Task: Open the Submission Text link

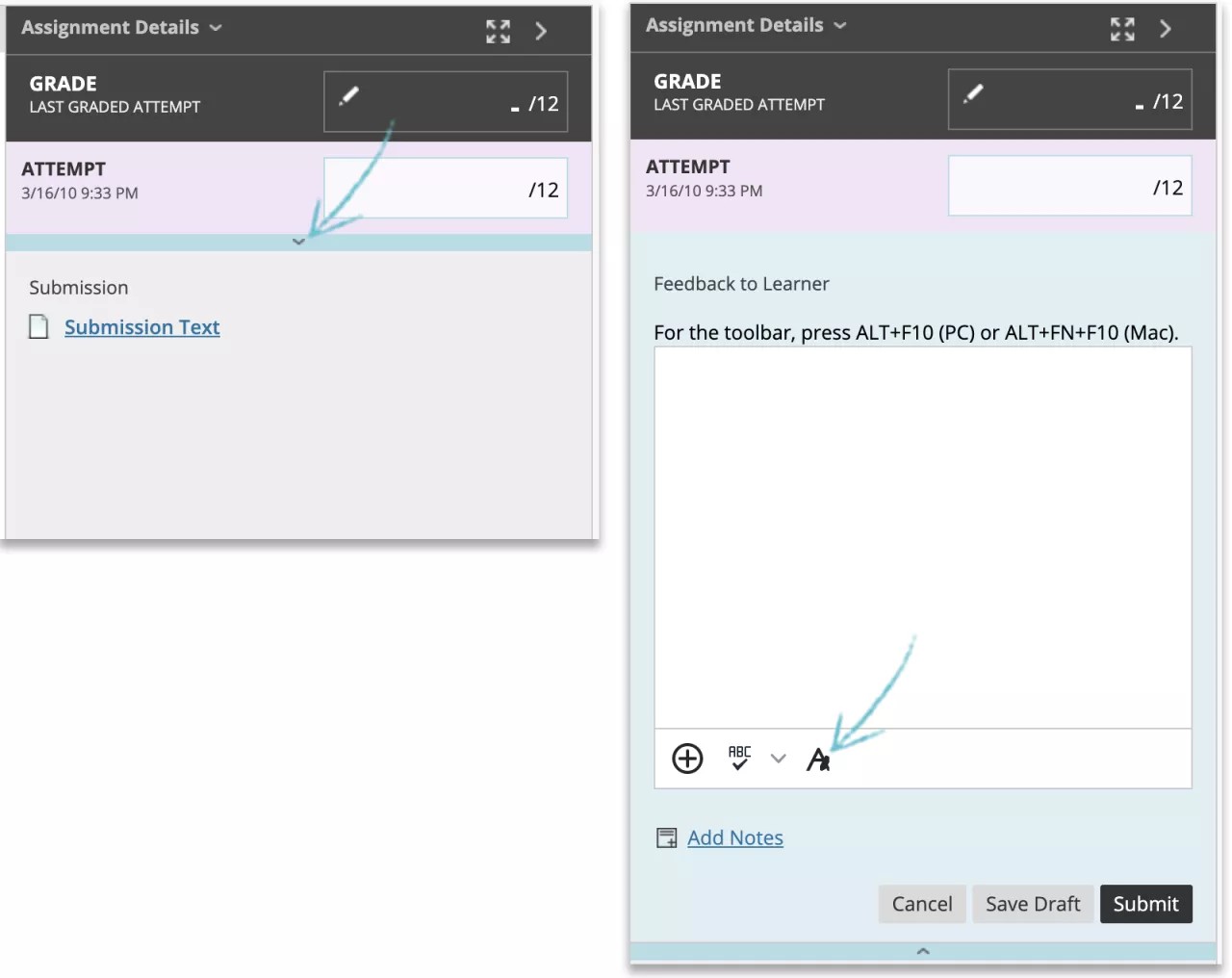Action: pyautogui.click(x=141, y=326)
